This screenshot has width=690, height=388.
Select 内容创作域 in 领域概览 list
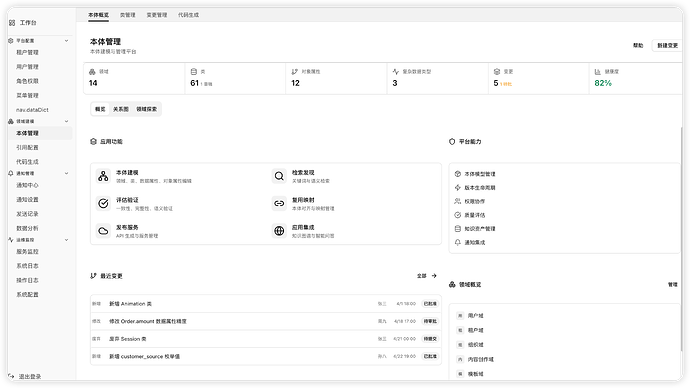pyautogui.click(x=481, y=359)
